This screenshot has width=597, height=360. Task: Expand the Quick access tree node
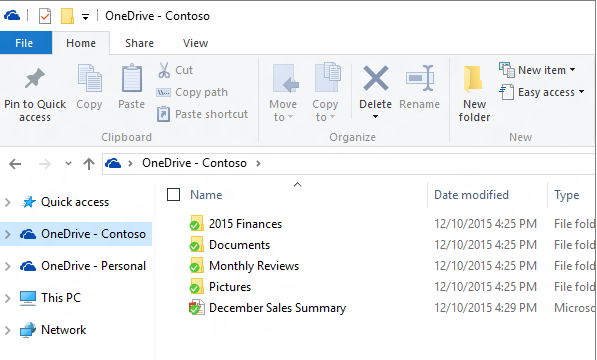click(x=8, y=202)
